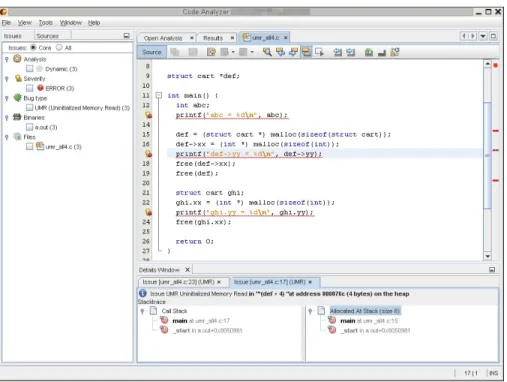
Task: Collapse the Allocated At Stack tree node
Action: 310,311
